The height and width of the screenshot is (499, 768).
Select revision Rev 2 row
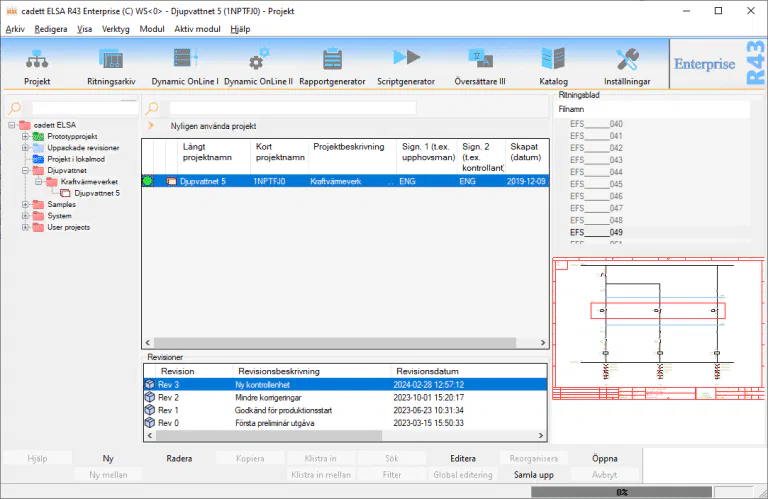(x=168, y=397)
